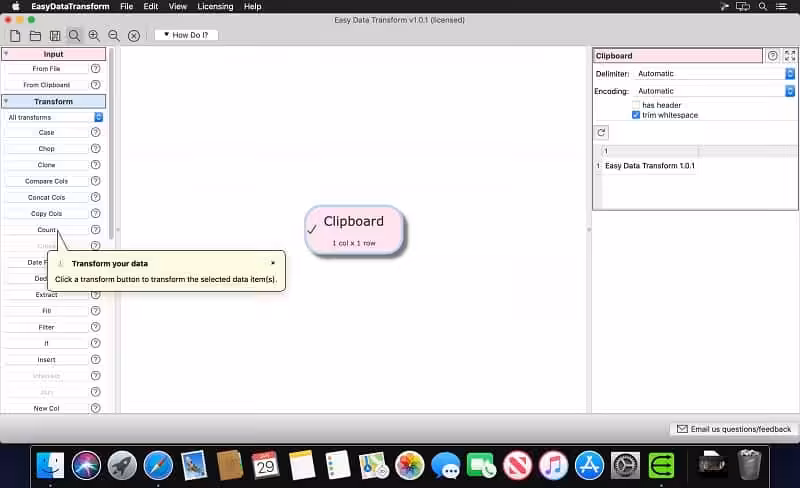Click the circled X stop toolbar icon

click(x=134, y=35)
